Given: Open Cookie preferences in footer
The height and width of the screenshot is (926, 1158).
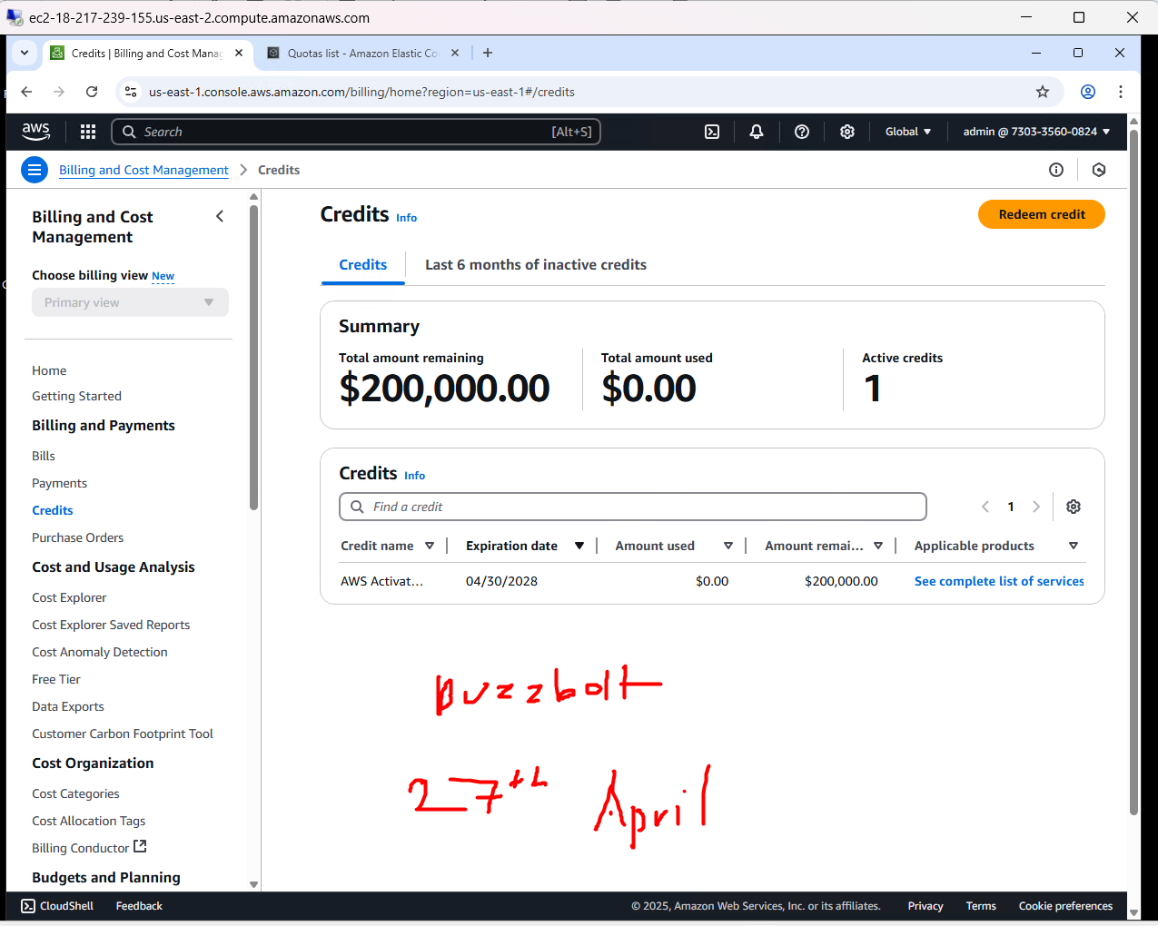Looking at the screenshot, I should pos(1065,906).
